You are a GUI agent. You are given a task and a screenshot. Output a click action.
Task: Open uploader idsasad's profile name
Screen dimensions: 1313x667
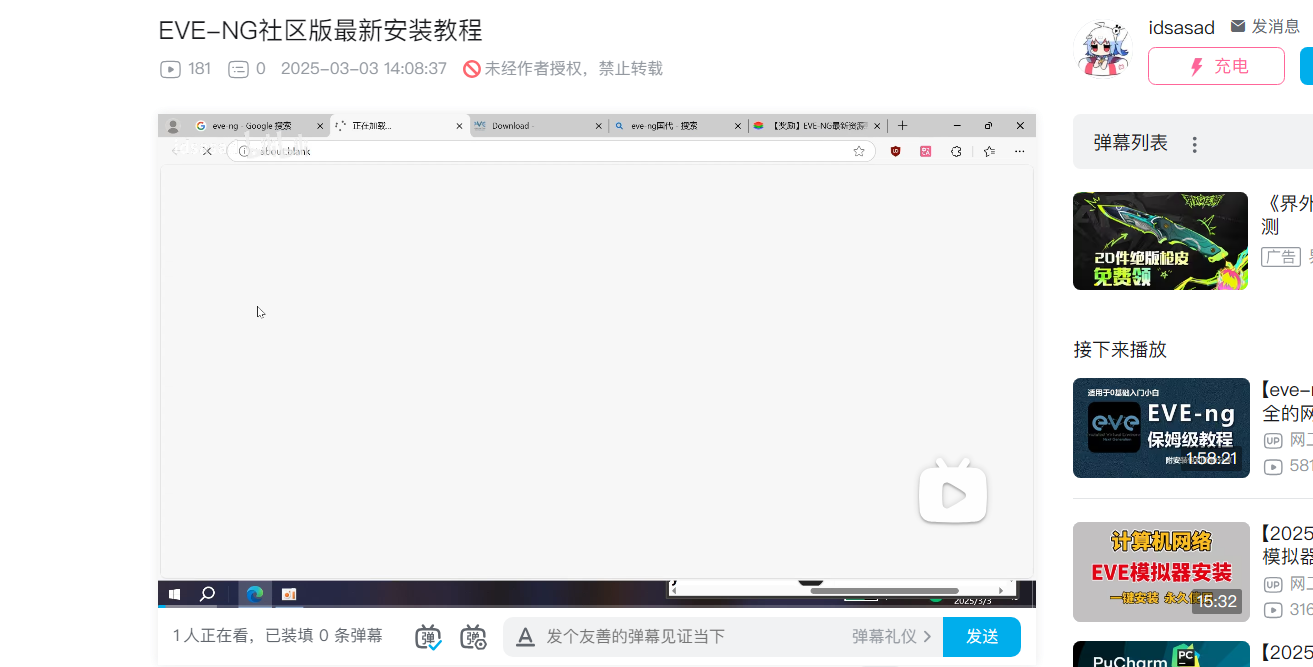tap(1181, 28)
